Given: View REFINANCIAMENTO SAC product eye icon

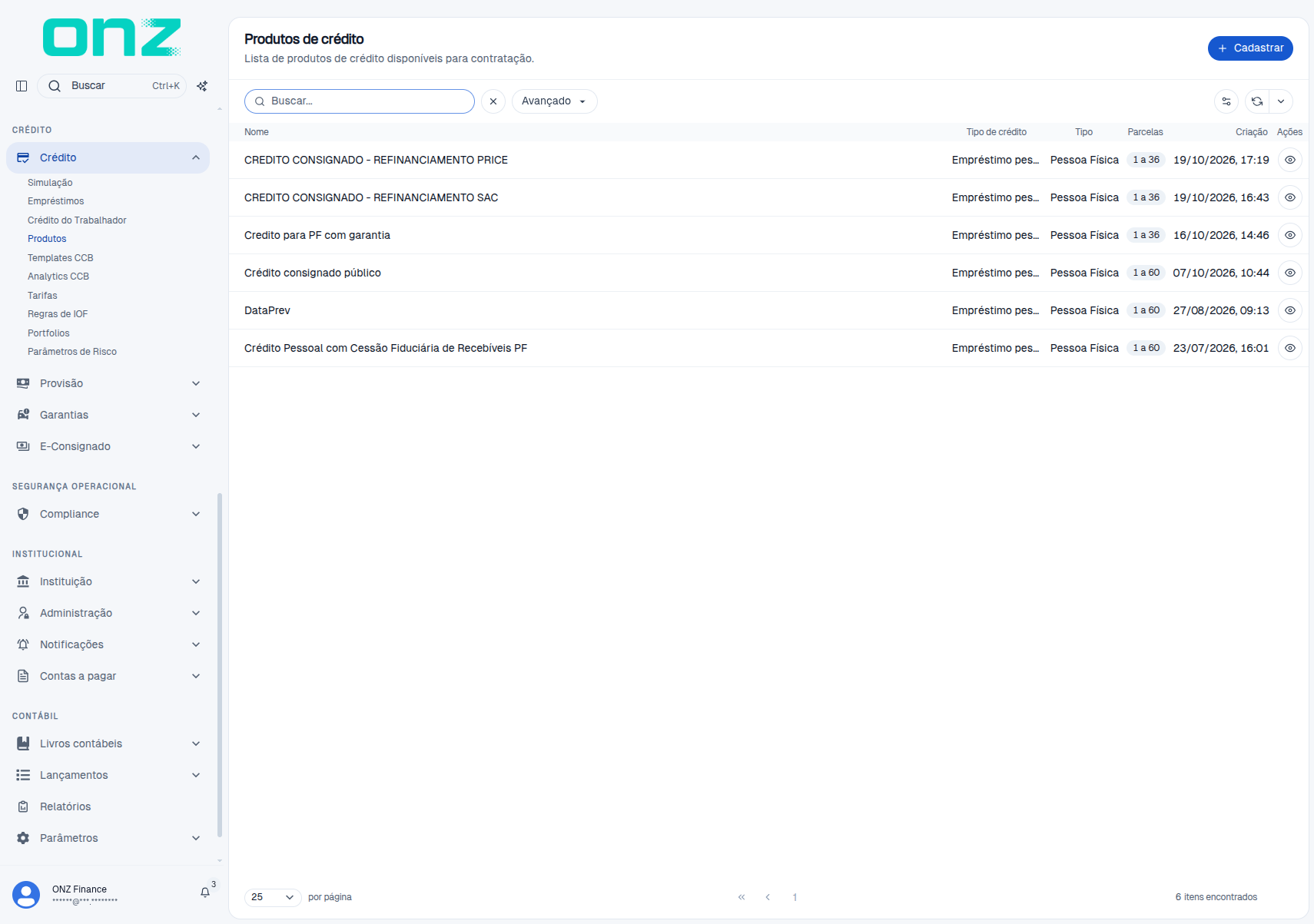Looking at the screenshot, I should coord(1290,197).
